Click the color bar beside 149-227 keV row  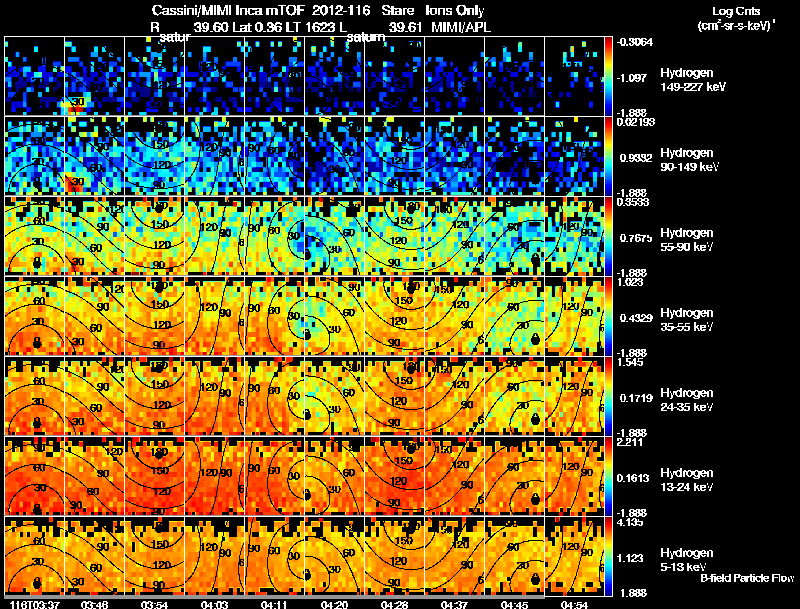pos(608,76)
